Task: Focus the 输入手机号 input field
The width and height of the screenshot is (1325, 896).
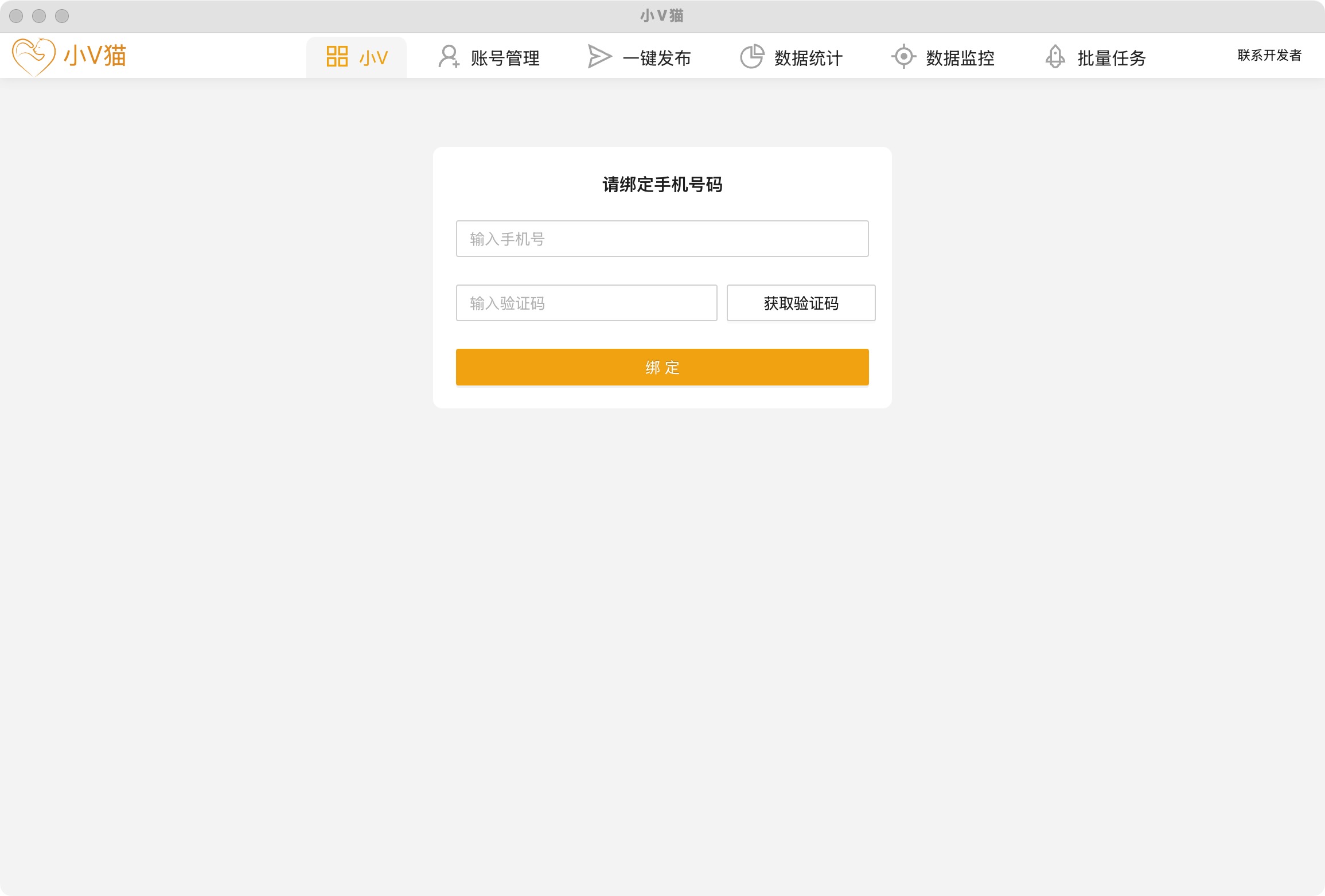Action: (x=662, y=239)
